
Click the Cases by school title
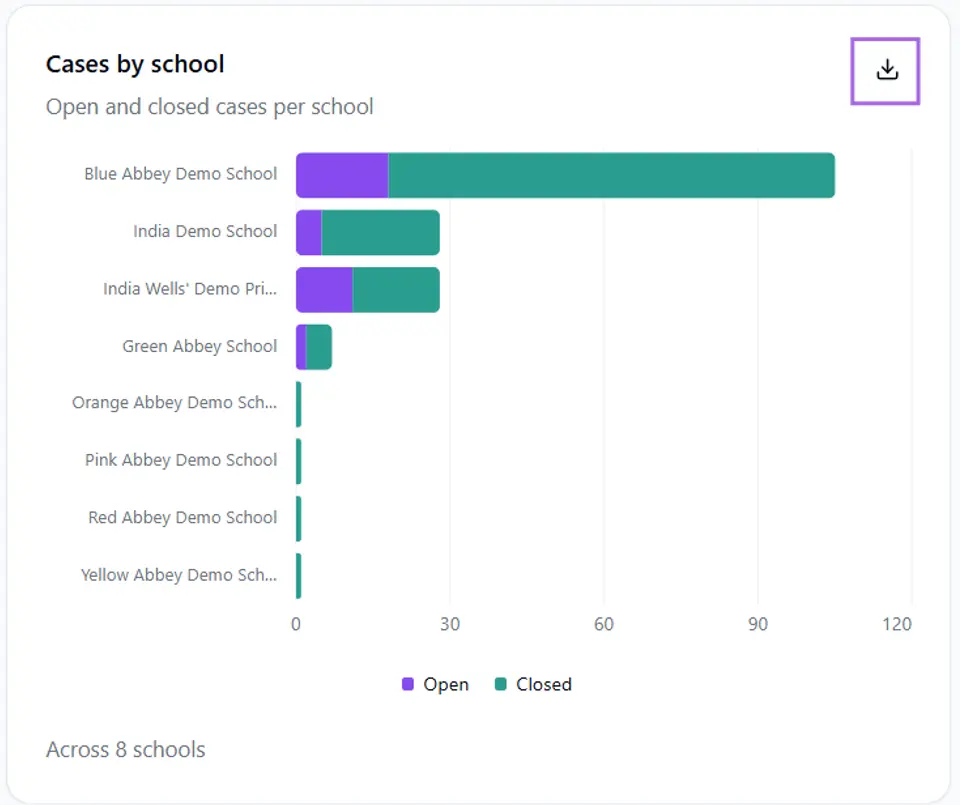click(x=135, y=64)
